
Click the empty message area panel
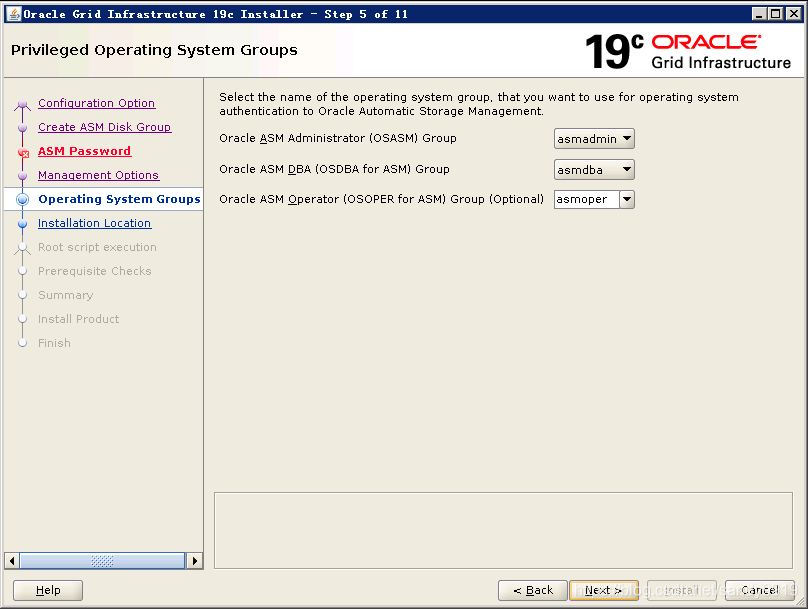pyautogui.click(x=503, y=530)
